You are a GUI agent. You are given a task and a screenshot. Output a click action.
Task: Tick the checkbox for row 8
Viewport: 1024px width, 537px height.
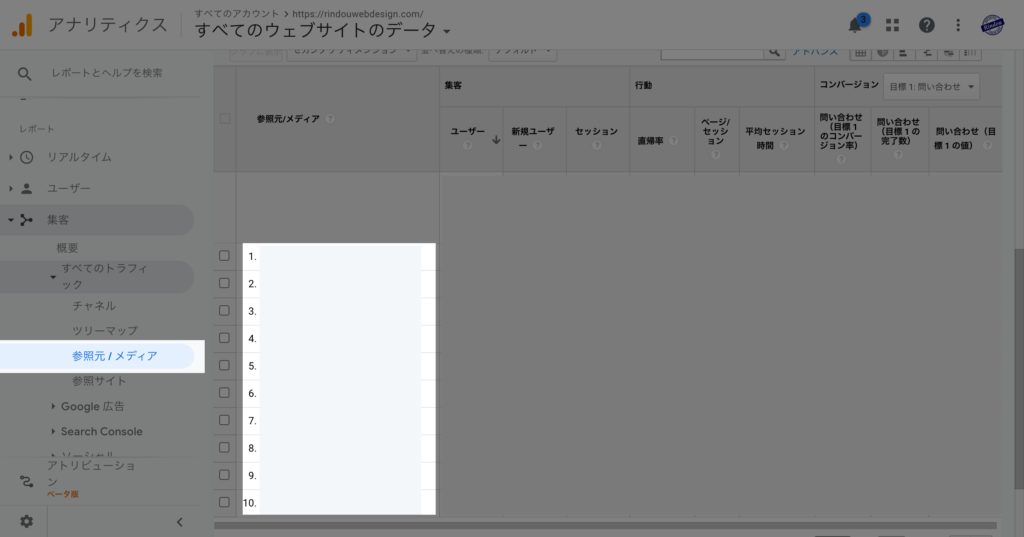[x=224, y=448]
